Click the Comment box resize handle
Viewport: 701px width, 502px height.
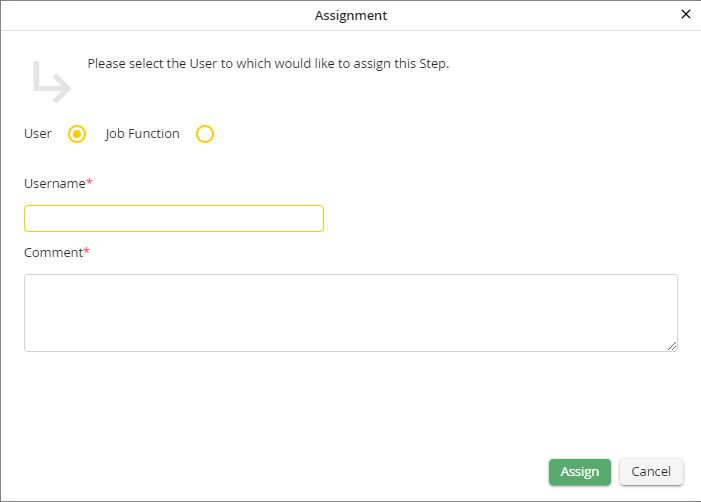click(672, 346)
